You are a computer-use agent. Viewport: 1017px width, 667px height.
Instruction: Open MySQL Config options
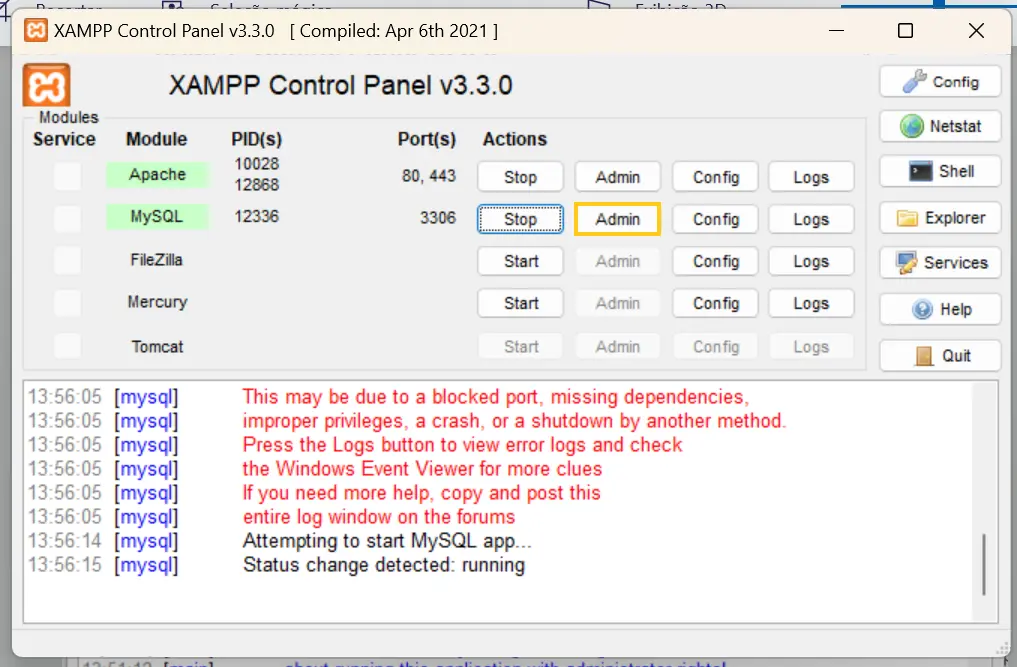coord(715,219)
